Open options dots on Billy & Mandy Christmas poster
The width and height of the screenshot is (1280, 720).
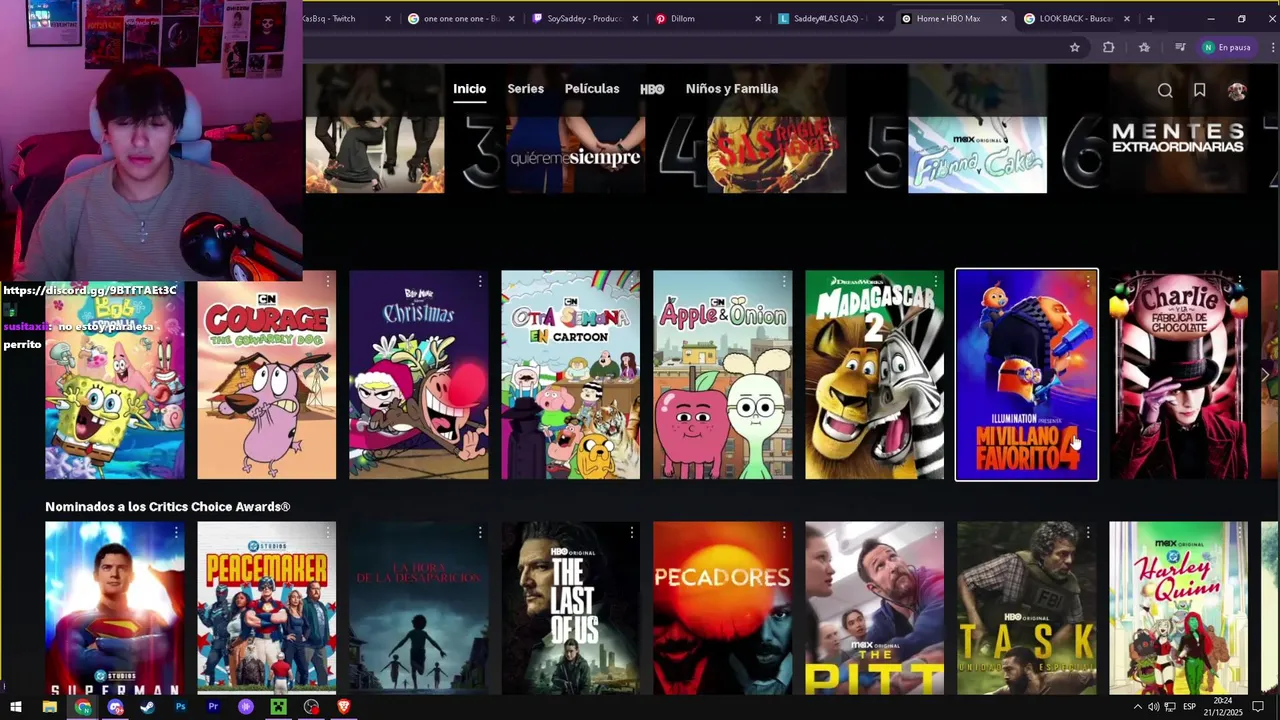480,282
